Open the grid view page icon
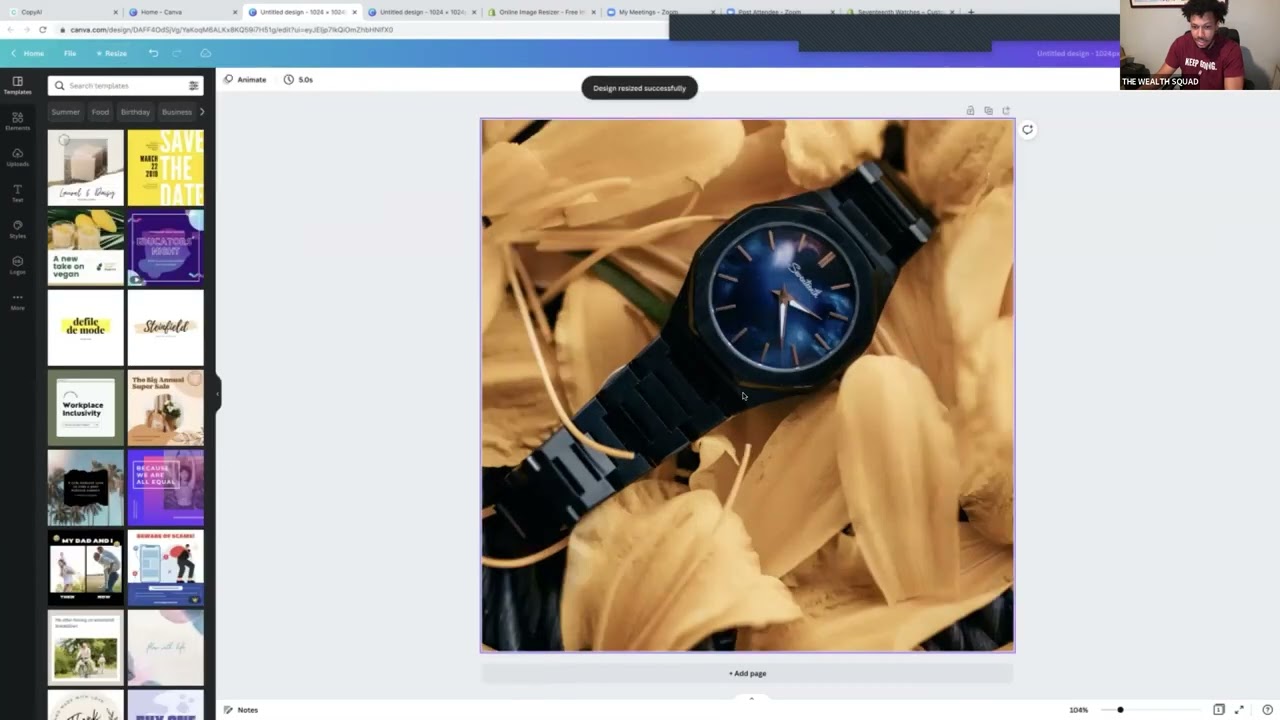 pyautogui.click(x=1218, y=710)
